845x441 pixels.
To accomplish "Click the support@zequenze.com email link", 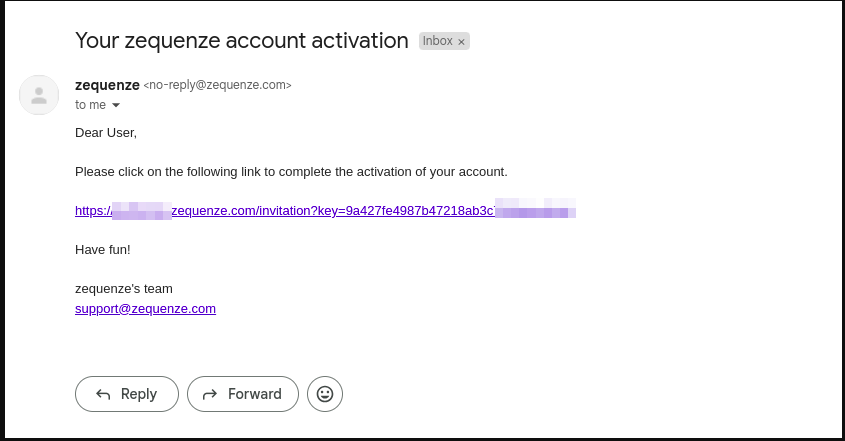I will tap(145, 309).
